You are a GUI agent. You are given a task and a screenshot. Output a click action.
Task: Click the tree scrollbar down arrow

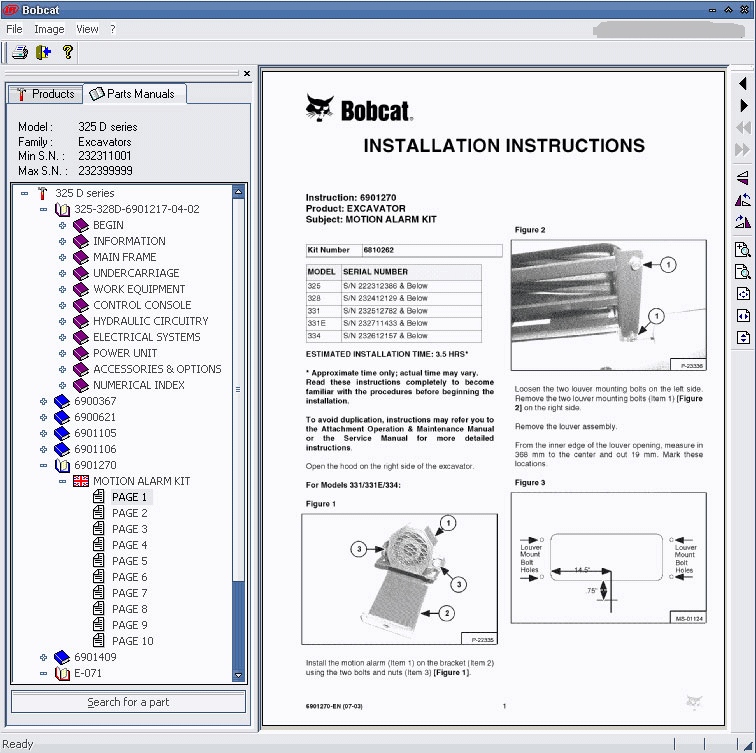[238, 675]
